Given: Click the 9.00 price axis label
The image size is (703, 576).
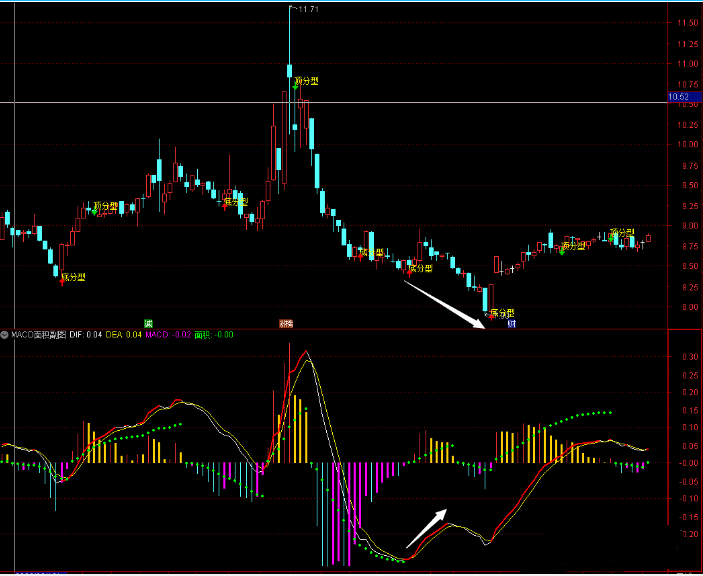Looking at the screenshot, I should point(690,226).
